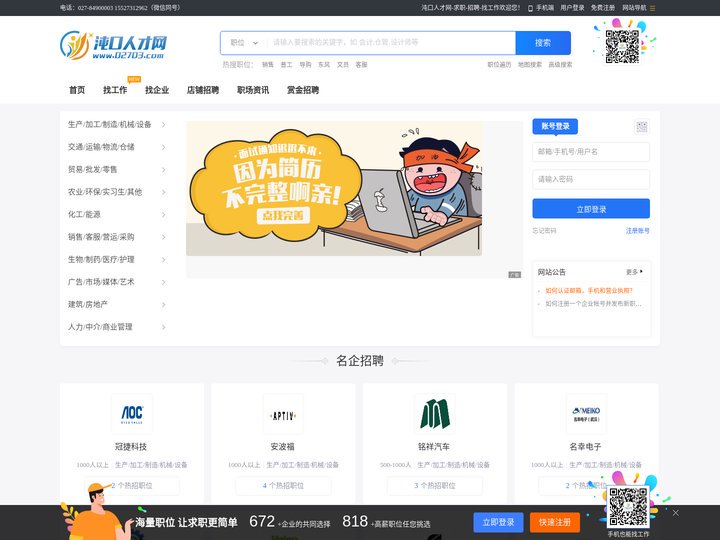The image size is (720, 540).
Task: Close the bottom promotion bar
Action: [675, 512]
